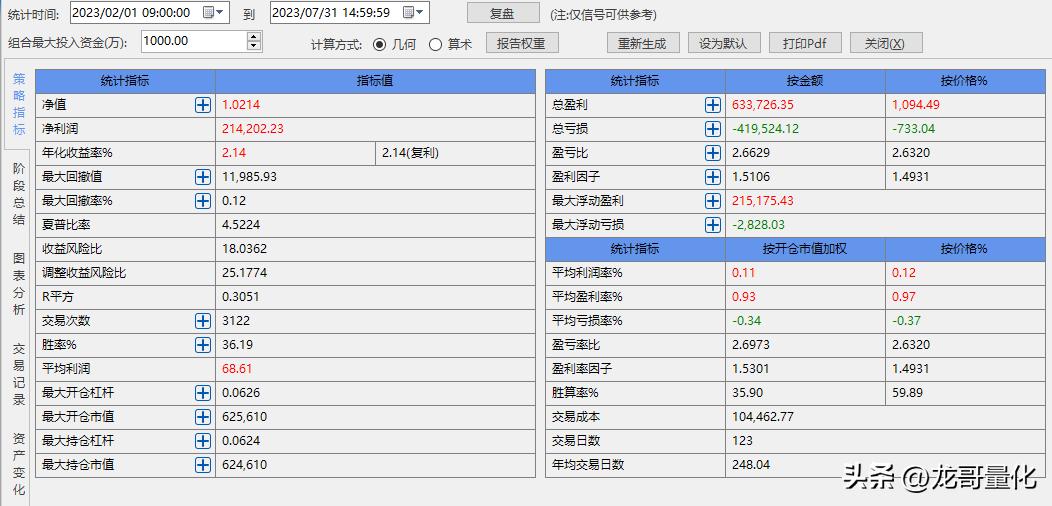Viewport: 1052px width, 506px height.
Task: Click the 最大浮动盈利 value 215,175.43
Action: [763, 201]
